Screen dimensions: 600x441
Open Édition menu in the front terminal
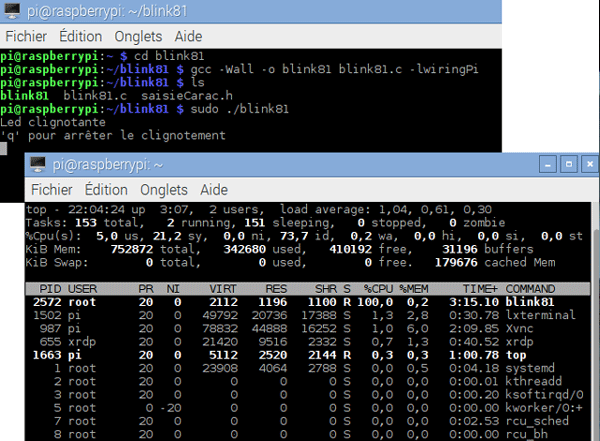(x=106, y=189)
